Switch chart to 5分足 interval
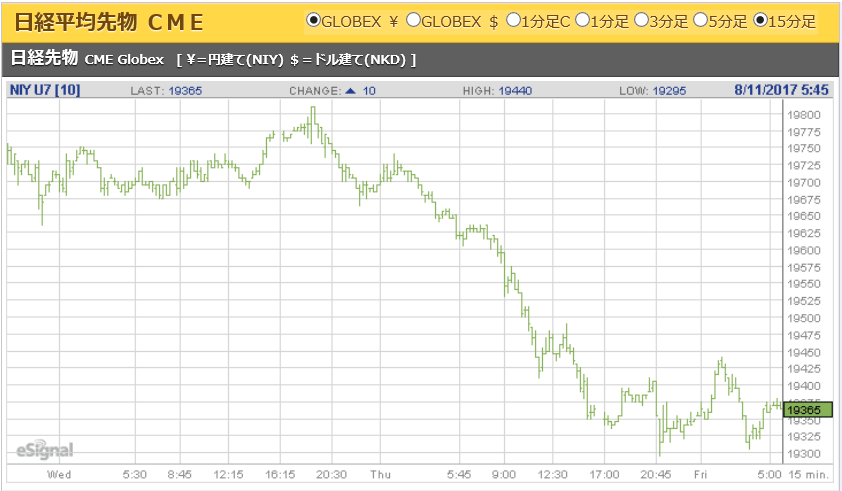Viewport: 842px width, 491px height. click(700, 20)
